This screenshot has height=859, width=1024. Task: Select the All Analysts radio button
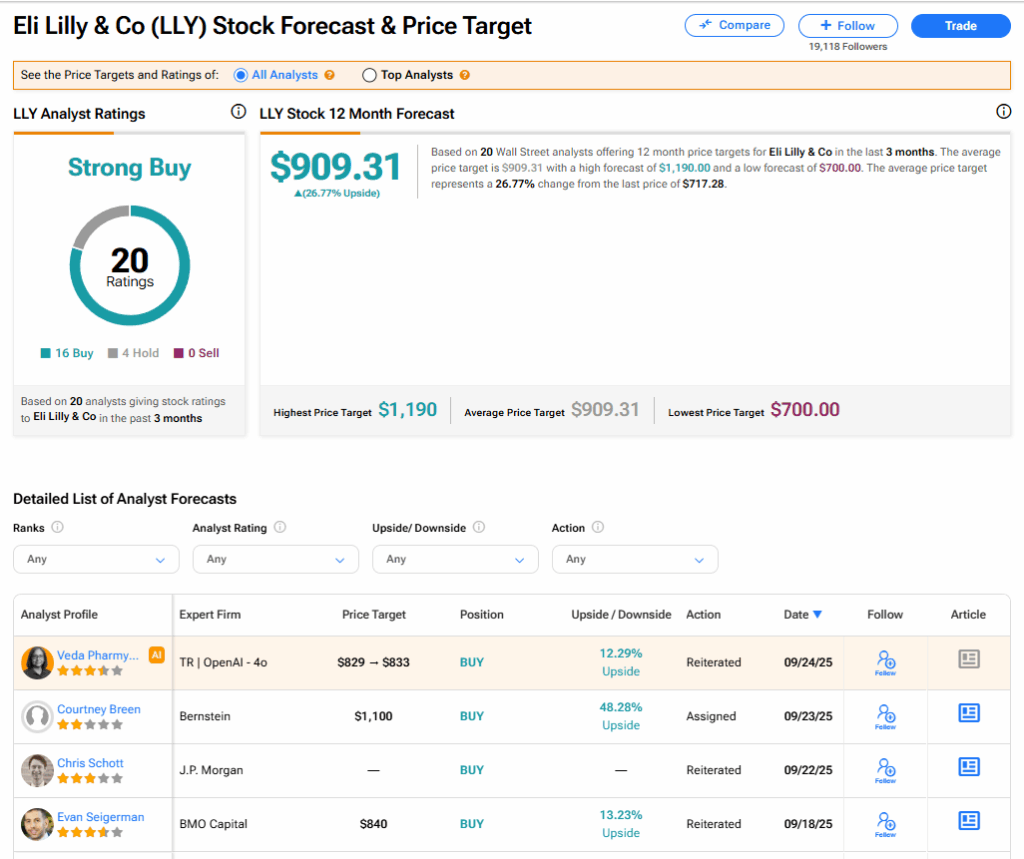point(240,75)
